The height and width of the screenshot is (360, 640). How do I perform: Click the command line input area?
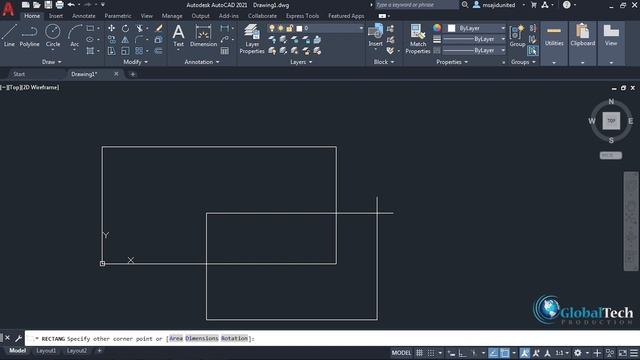click(331, 338)
